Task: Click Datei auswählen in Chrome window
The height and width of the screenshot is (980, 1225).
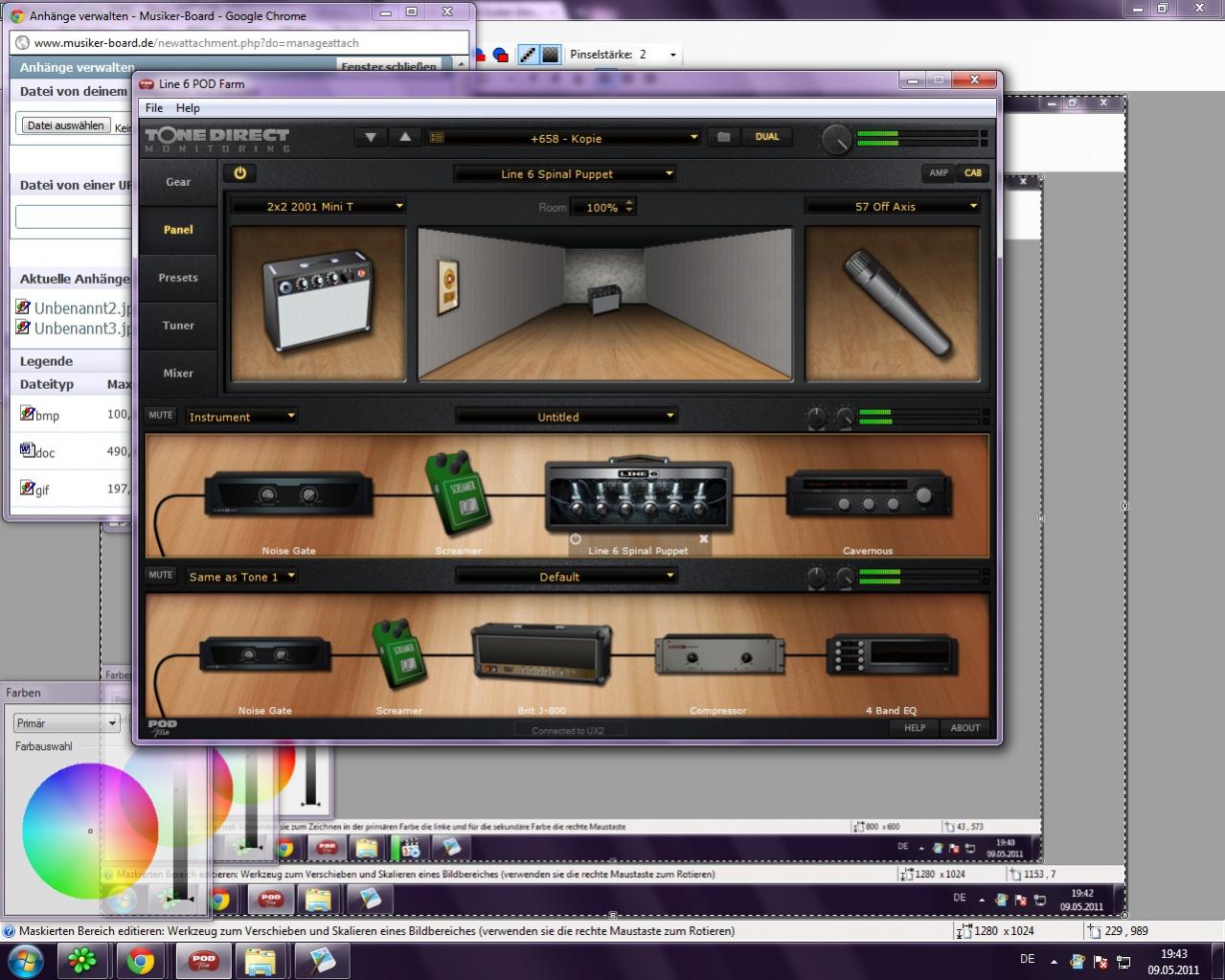Action: click(x=65, y=125)
